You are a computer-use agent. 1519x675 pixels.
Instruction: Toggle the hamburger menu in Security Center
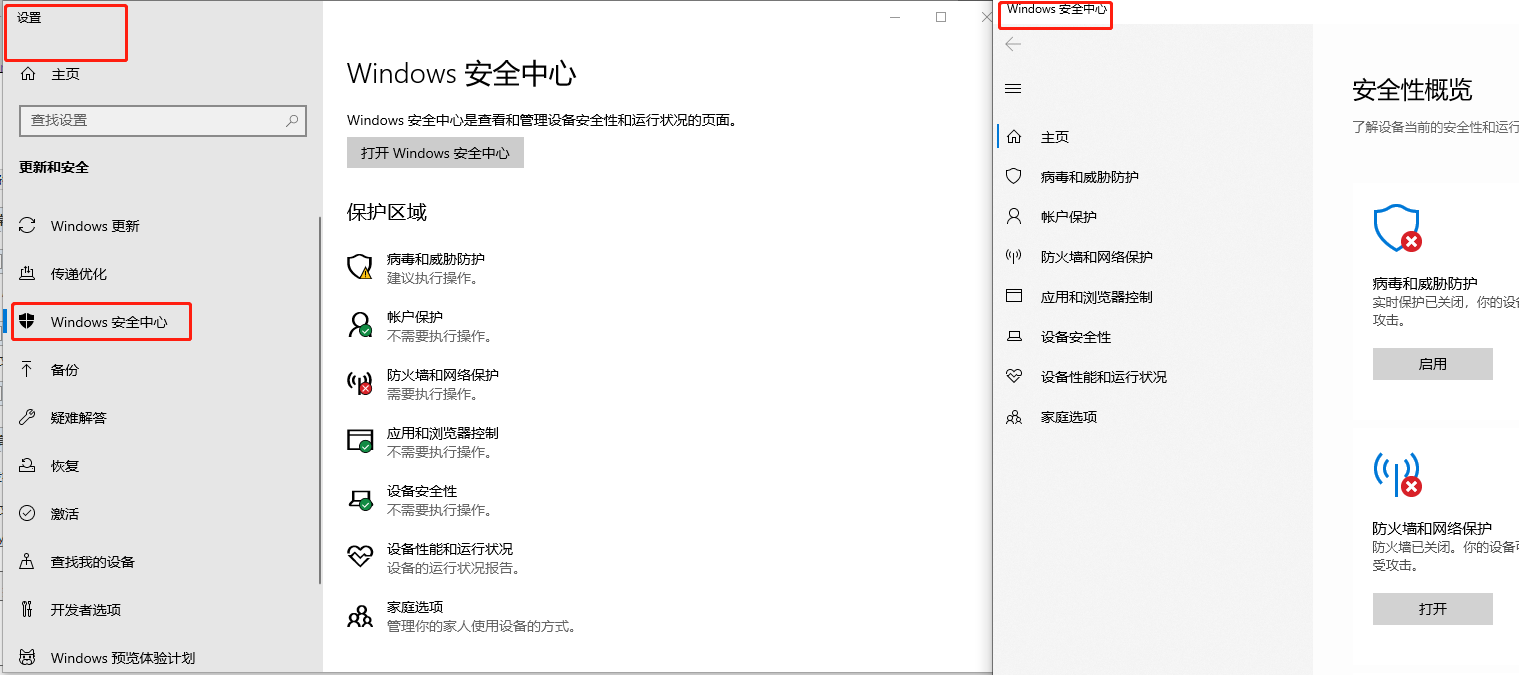click(1013, 89)
